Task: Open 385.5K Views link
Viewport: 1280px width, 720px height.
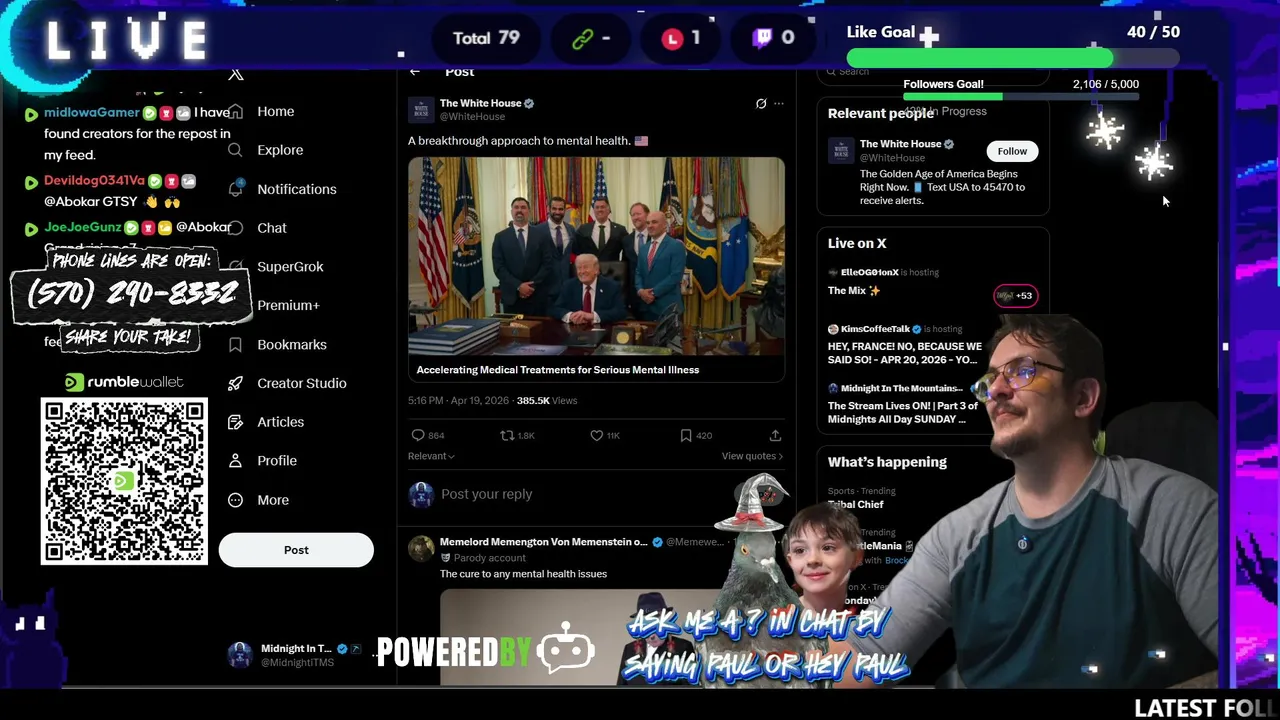Action: coord(547,400)
